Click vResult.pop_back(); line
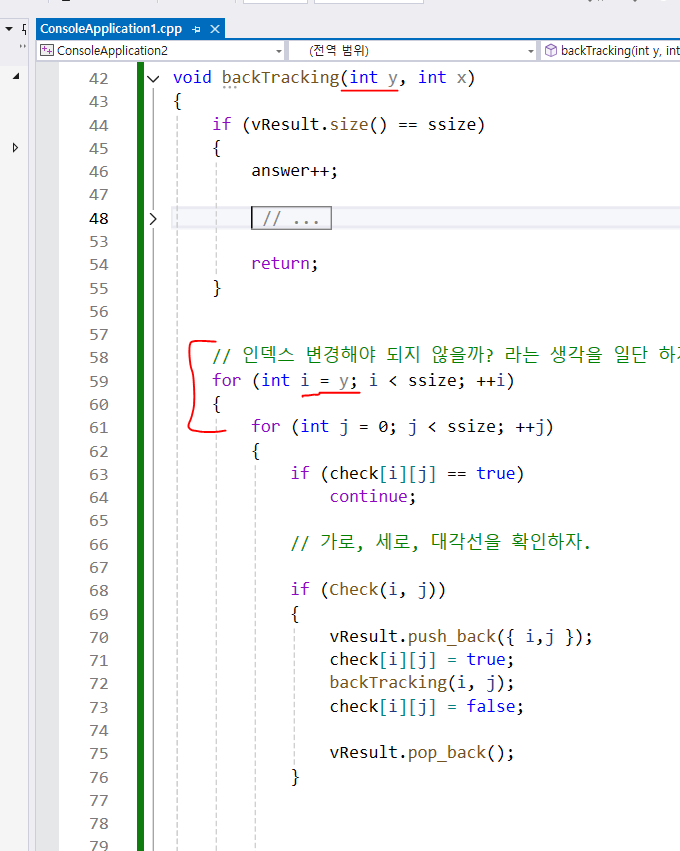680x851 pixels. (422, 753)
